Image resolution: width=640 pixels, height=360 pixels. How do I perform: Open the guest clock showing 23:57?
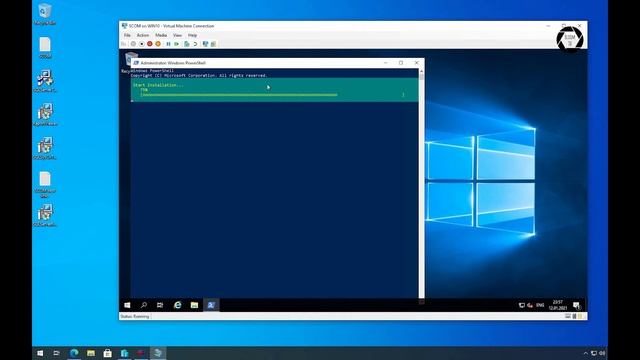click(x=558, y=305)
